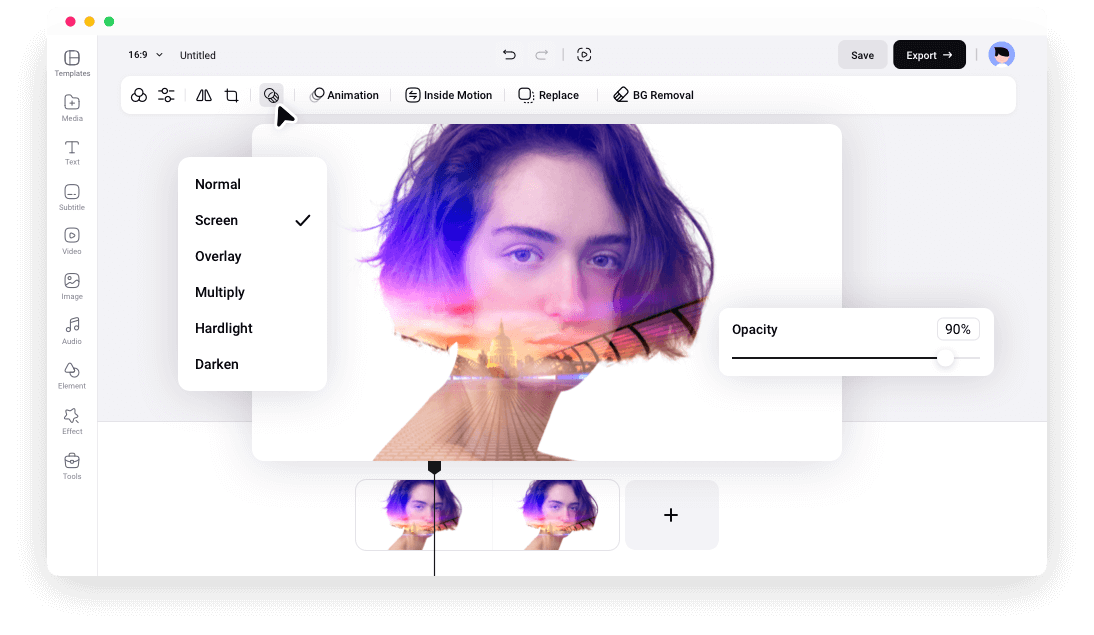Open the Media sidebar panel
Screen dimensions: 1094x635
(x=72, y=107)
